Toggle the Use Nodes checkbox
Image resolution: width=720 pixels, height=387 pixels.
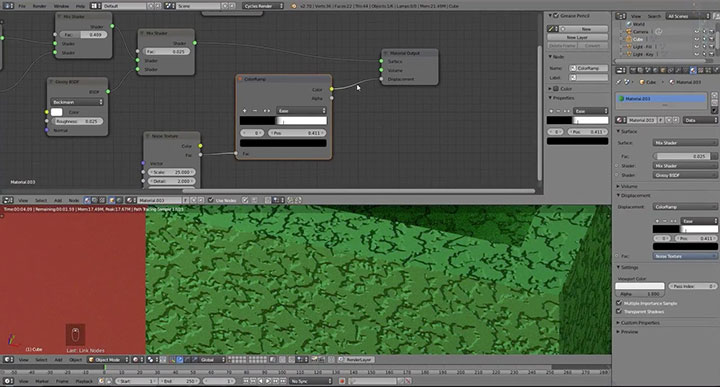coord(211,200)
